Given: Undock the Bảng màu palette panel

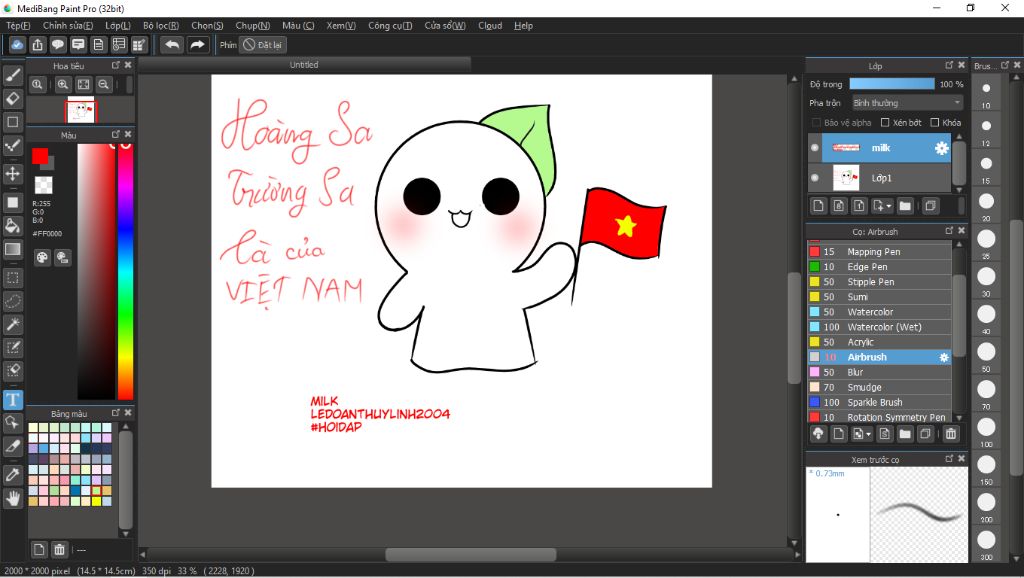Looking at the screenshot, I should coord(116,413).
